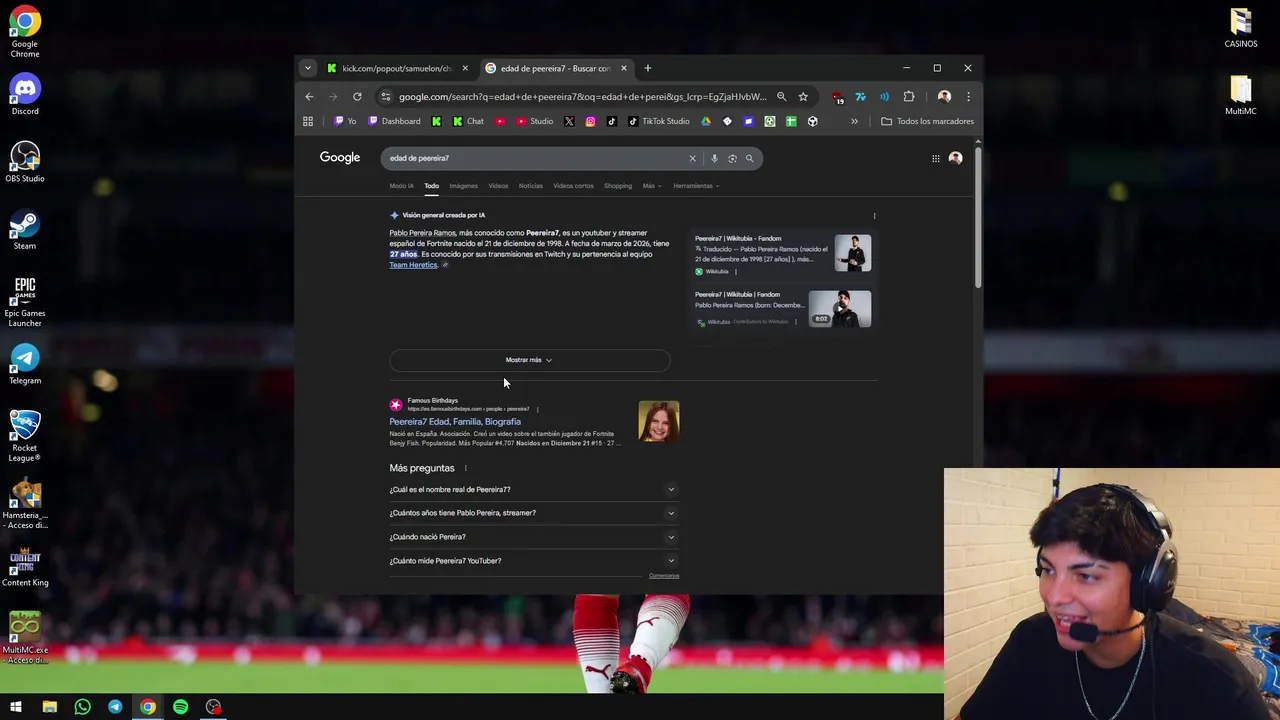Start voice search with microphone icon
1280x720 pixels.
click(714, 158)
